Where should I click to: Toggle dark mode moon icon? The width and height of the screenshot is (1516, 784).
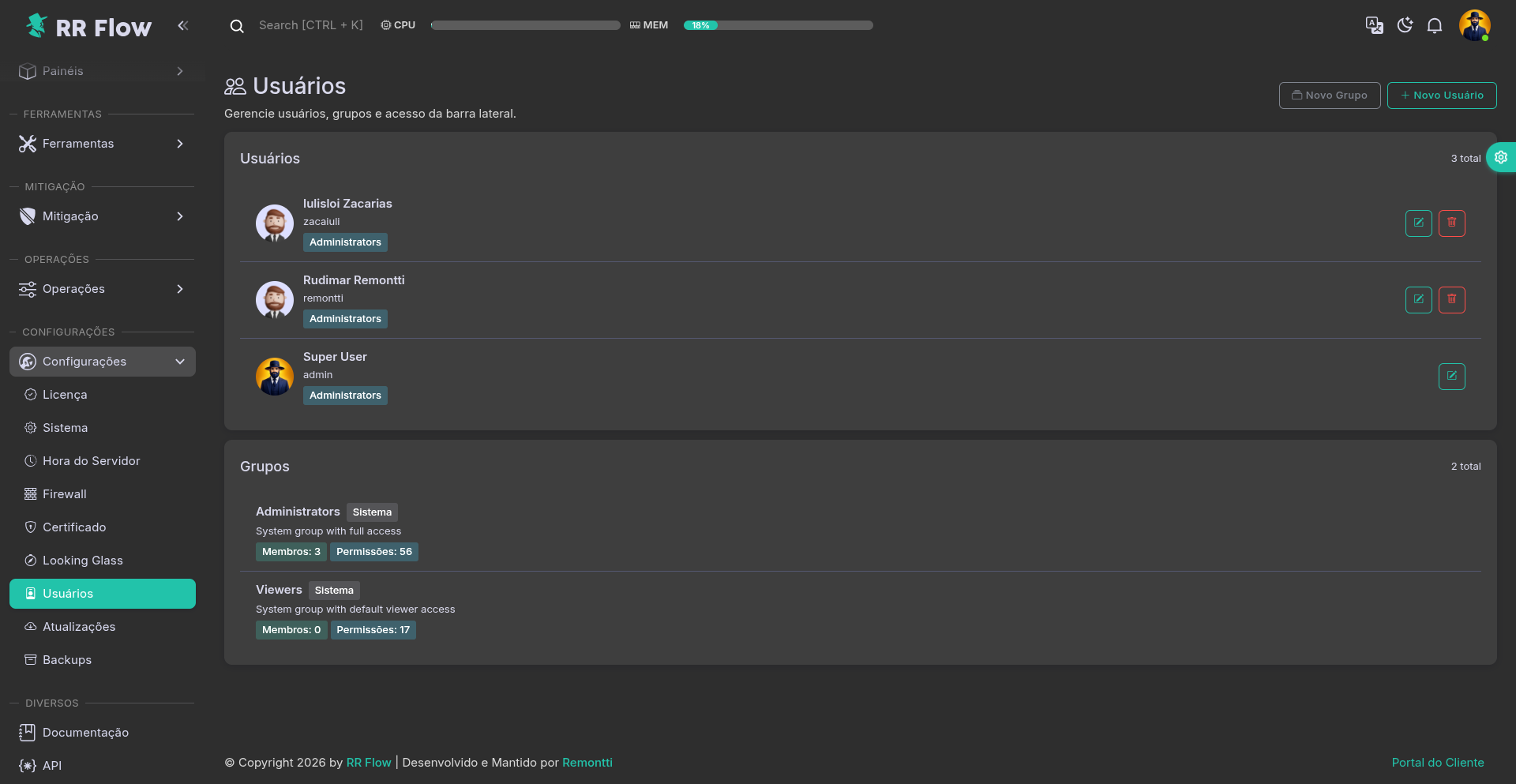[1405, 25]
